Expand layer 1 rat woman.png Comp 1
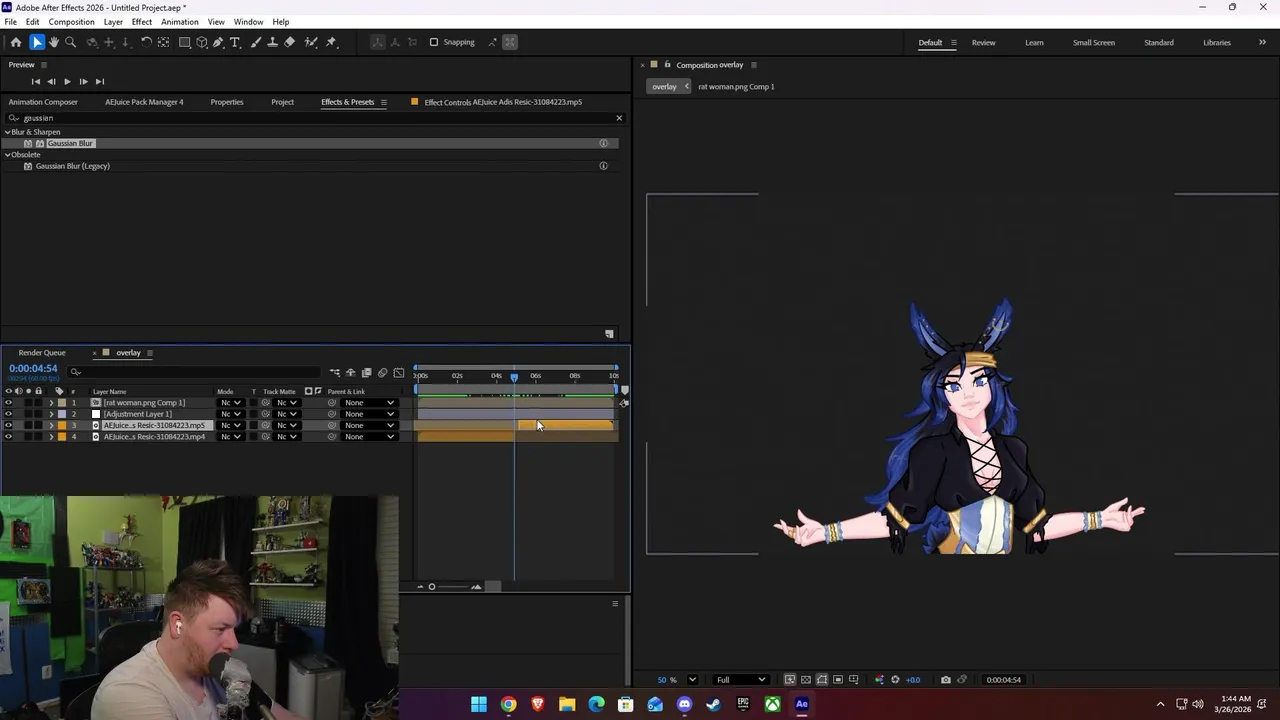Image resolution: width=1280 pixels, height=720 pixels. [x=51, y=403]
